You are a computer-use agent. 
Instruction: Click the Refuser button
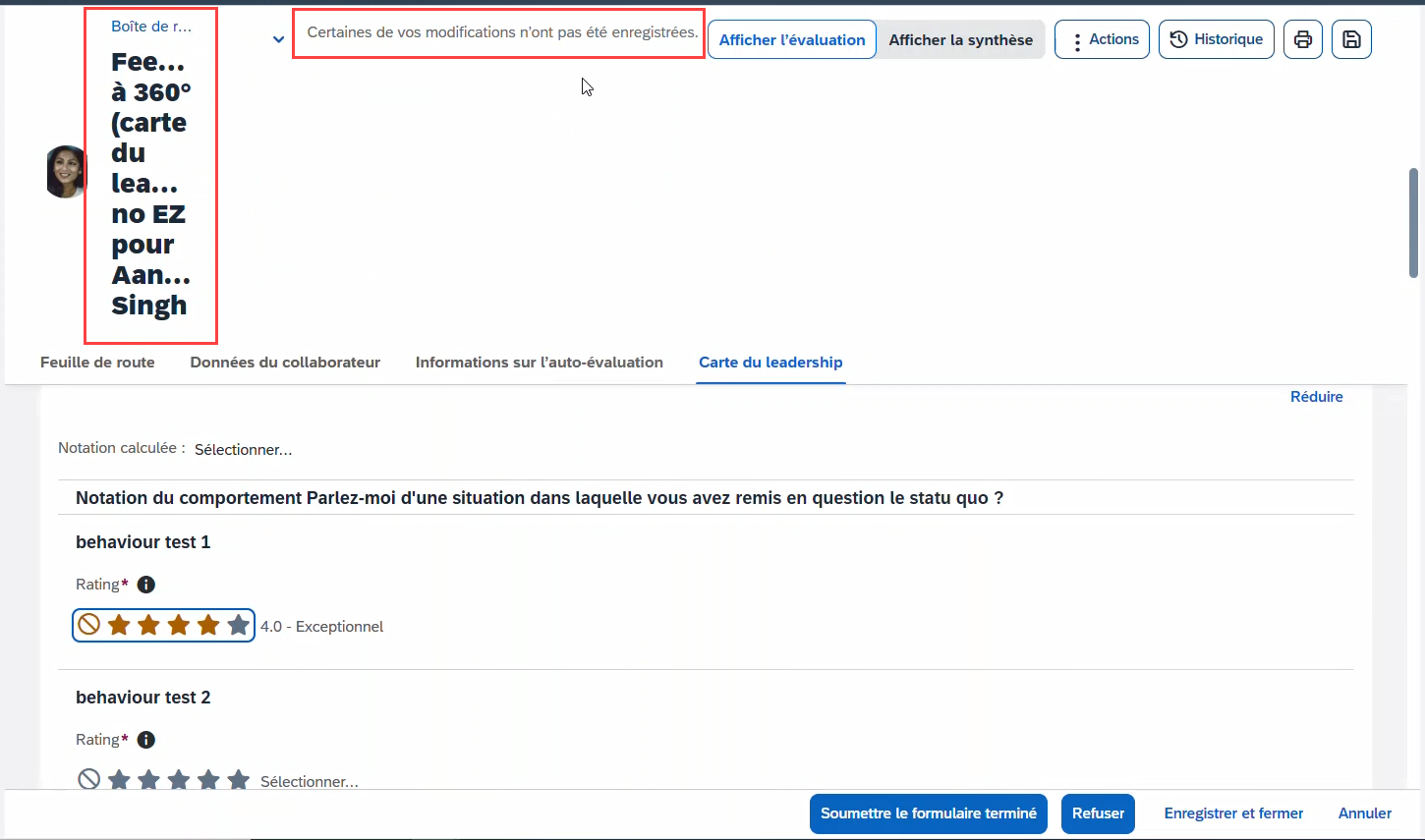[1098, 813]
